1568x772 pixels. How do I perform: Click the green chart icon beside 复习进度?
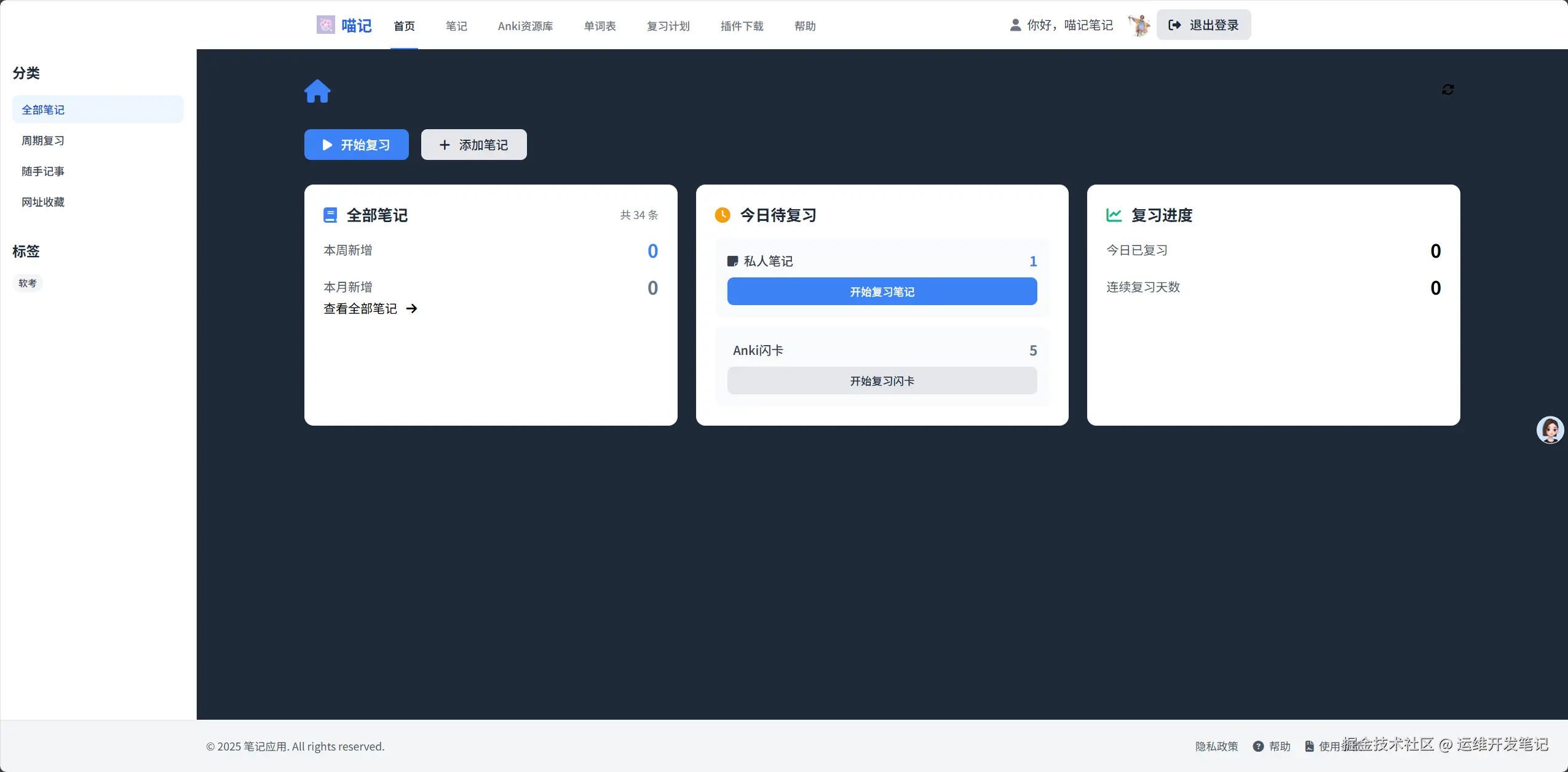[1114, 215]
